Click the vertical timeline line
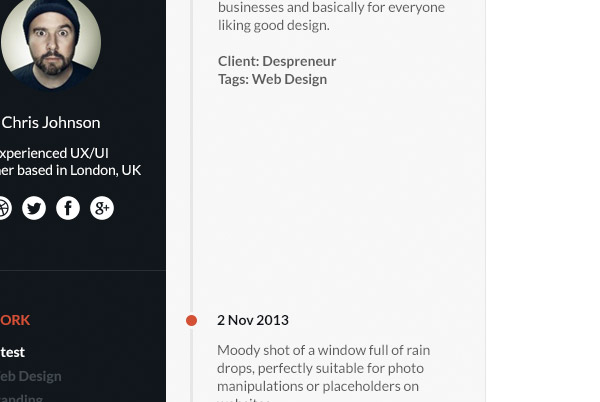This screenshot has height=402, width=600. 191,200
